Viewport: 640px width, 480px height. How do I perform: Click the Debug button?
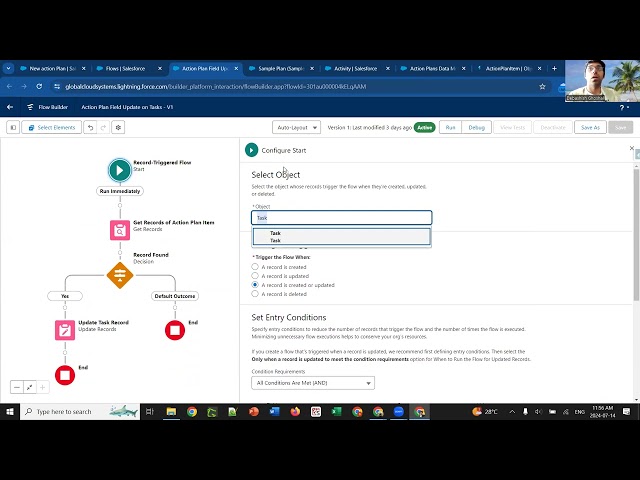pyautogui.click(x=476, y=127)
